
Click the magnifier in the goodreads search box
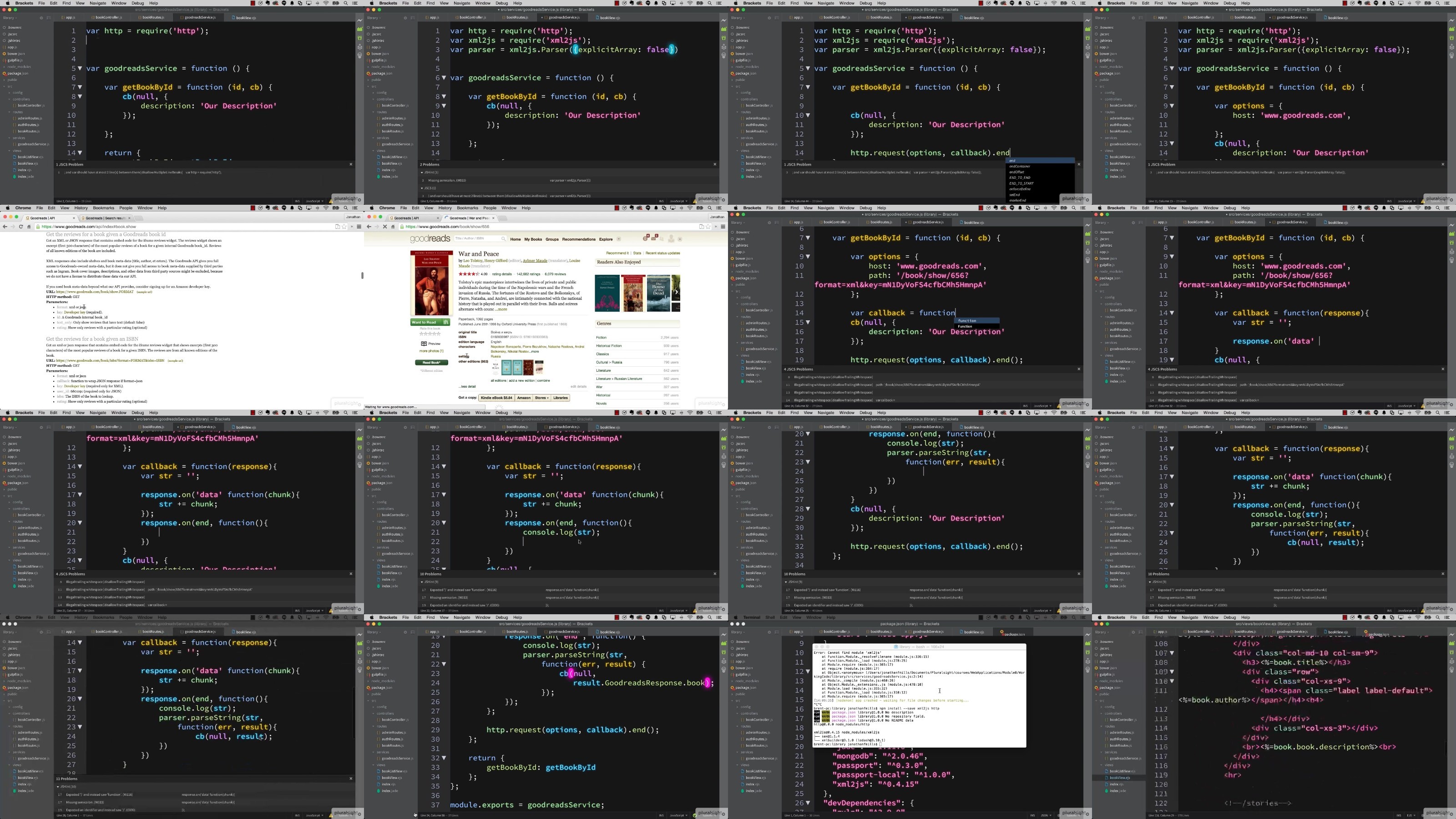[503, 239]
